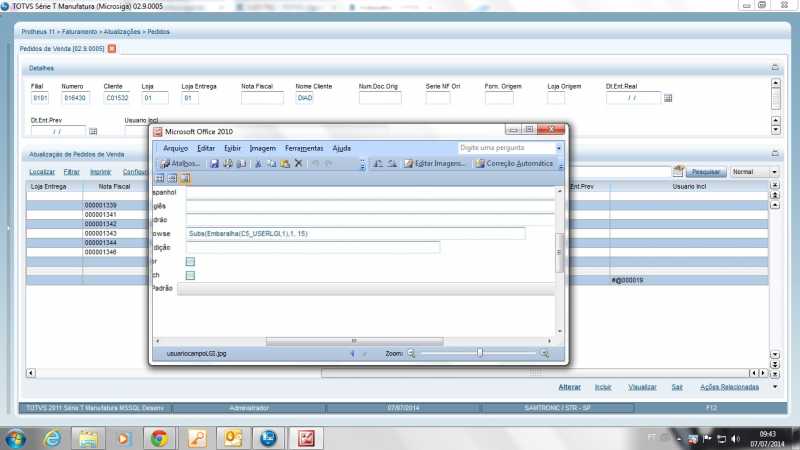The width and height of the screenshot is (800, 450).
Task: Click the volume icon in system tray
Action: (x=735, y=439)
